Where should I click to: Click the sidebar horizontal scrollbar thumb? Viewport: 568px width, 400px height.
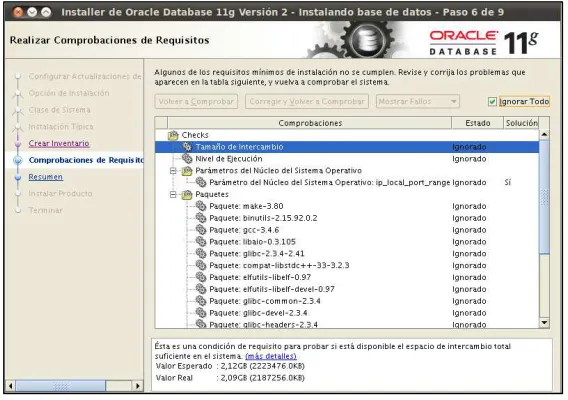61,386
